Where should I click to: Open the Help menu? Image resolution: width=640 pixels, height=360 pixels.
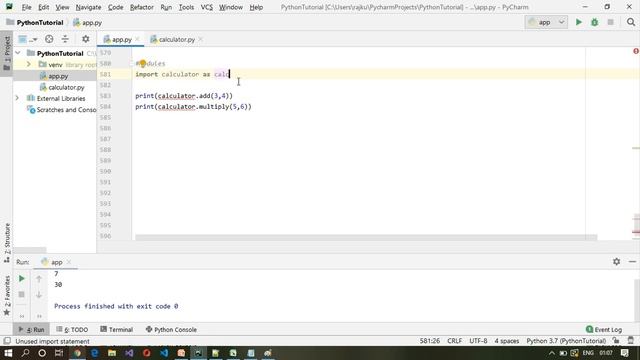(256, 7)
